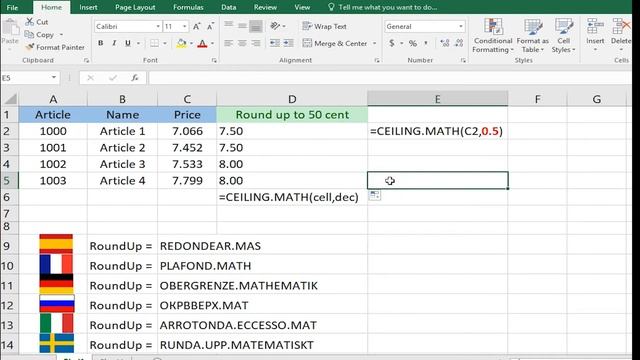The image size is (640, 360).
Task: Click the Copy icon
Action: [x=29, y=35]
